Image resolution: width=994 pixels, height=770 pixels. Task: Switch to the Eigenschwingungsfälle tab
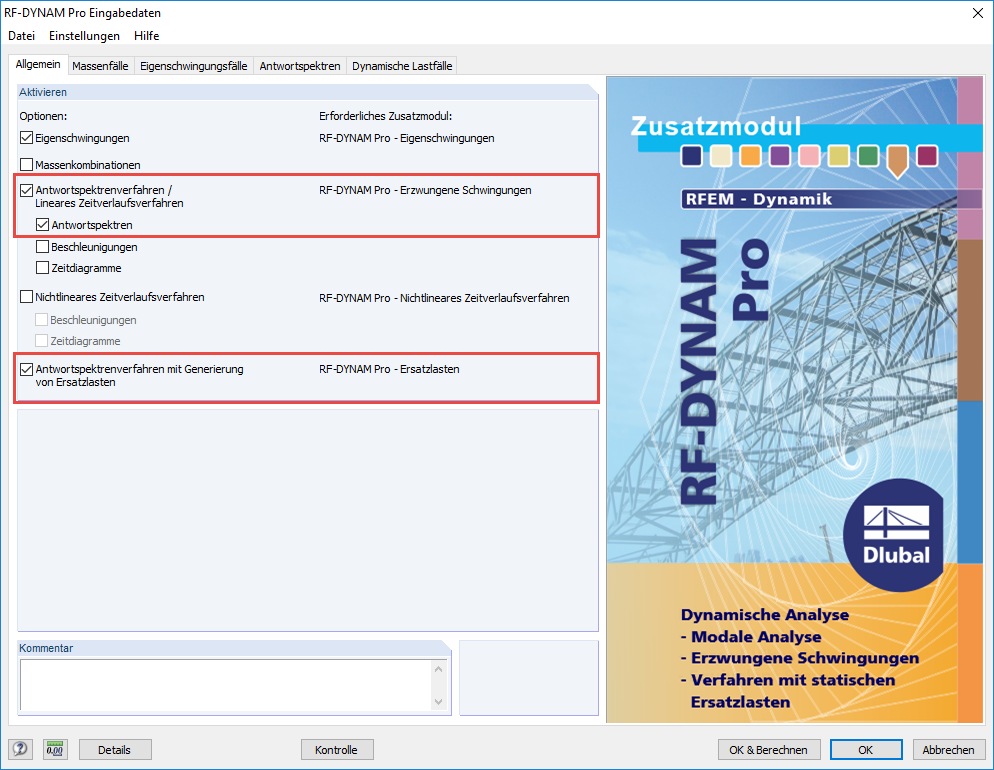click(193, 66)
